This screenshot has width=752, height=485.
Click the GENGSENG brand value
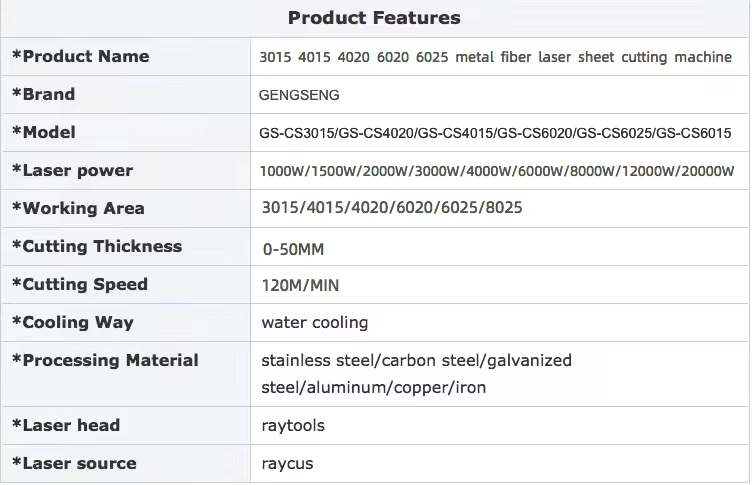point(299,96)
